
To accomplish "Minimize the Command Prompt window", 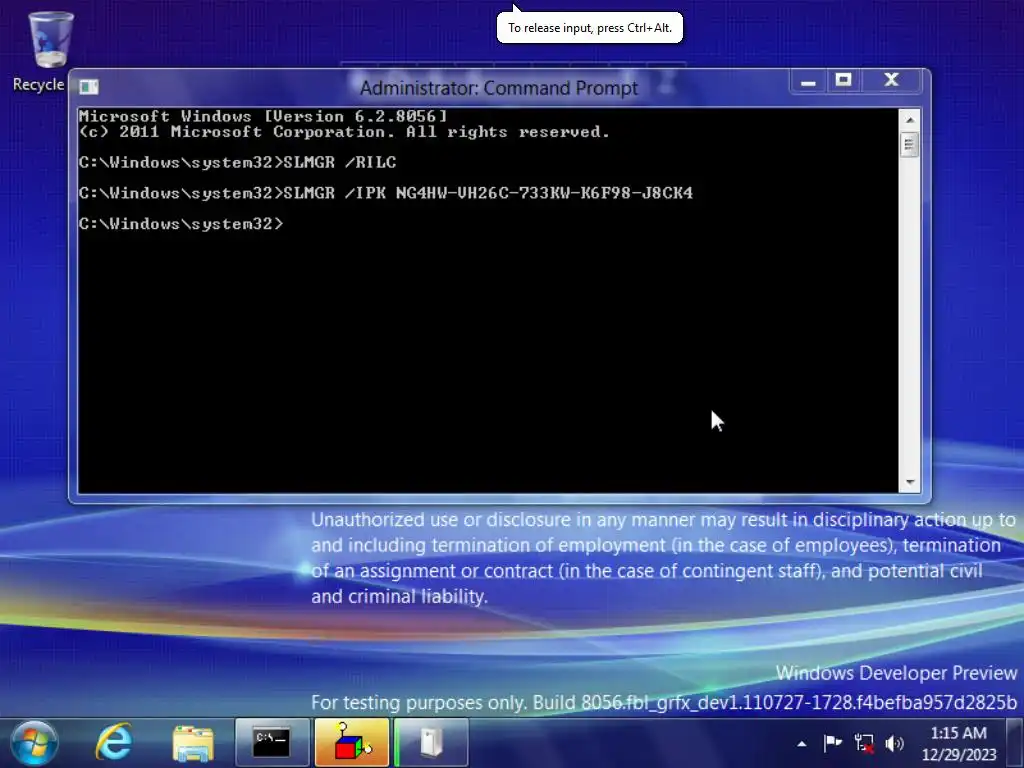I will [808, 82].
